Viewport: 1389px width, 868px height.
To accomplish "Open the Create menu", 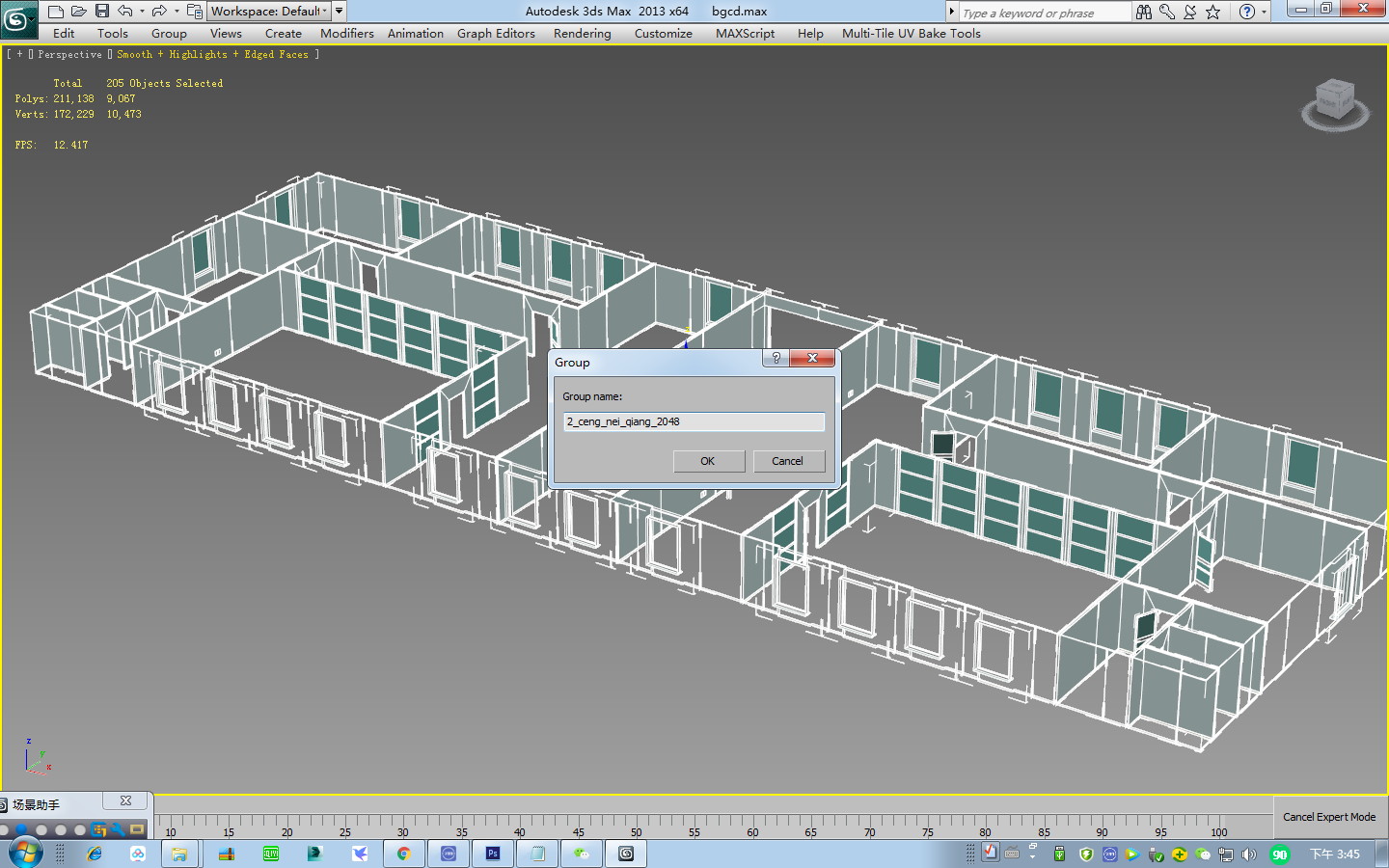I will (x=284, y=33).
